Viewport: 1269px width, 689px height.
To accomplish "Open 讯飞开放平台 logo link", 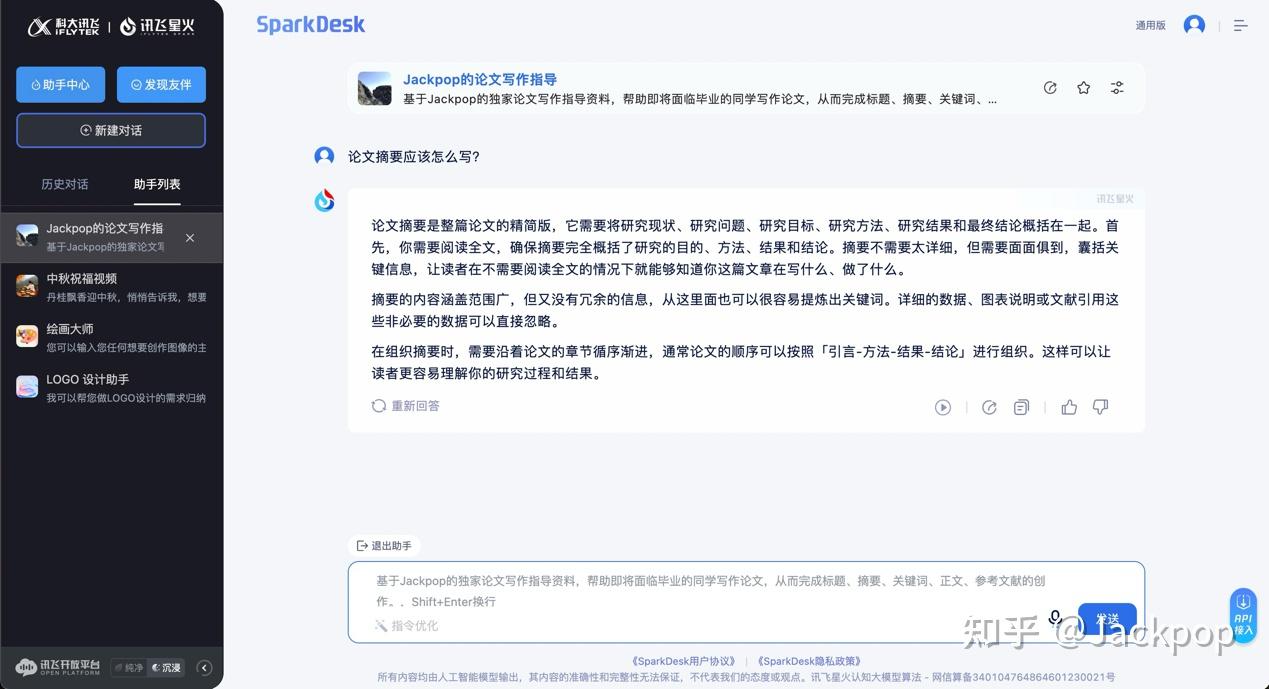I will coord(58,668).
